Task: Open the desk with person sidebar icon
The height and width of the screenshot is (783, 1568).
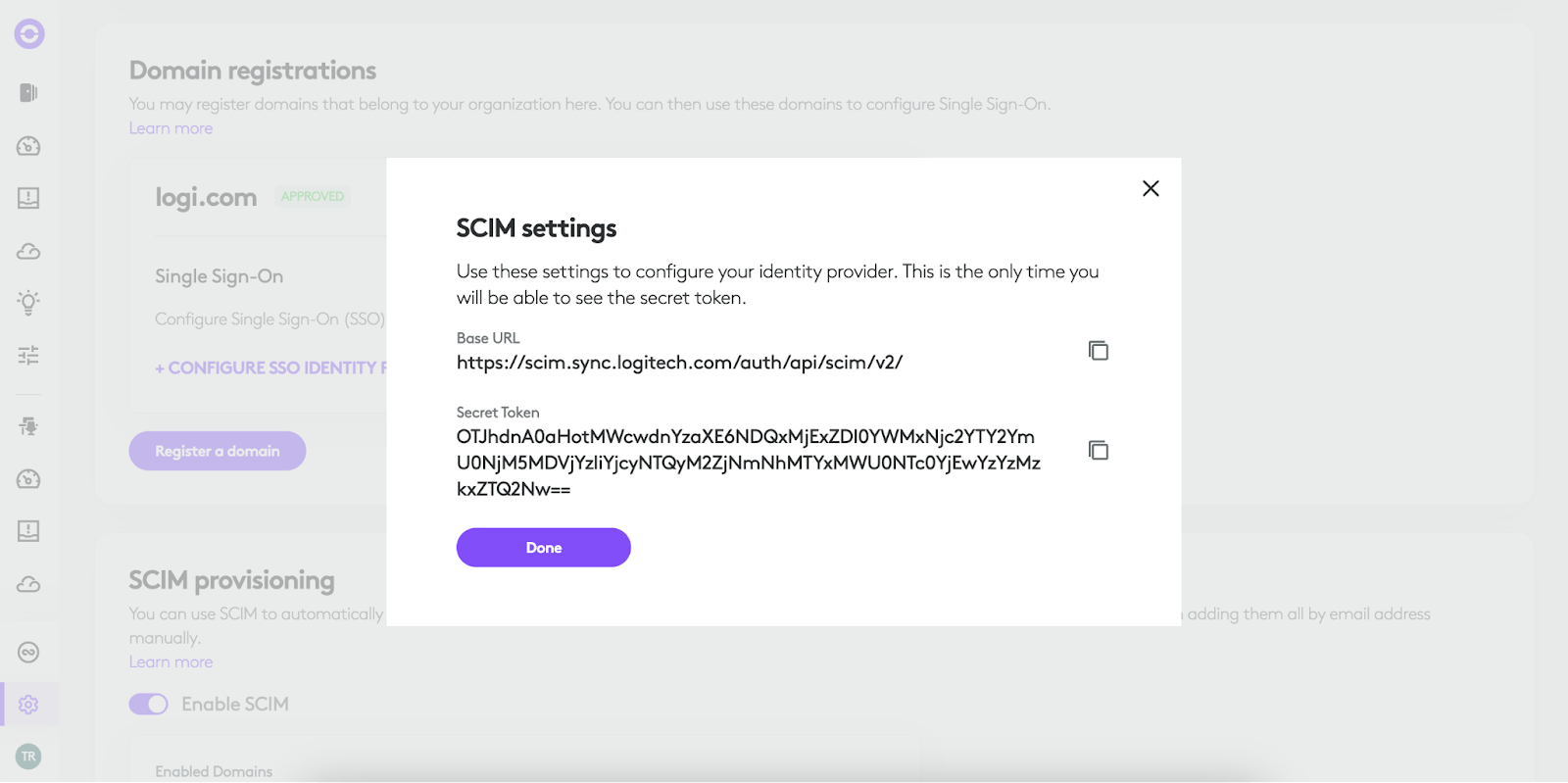Action: click(28, 426)
